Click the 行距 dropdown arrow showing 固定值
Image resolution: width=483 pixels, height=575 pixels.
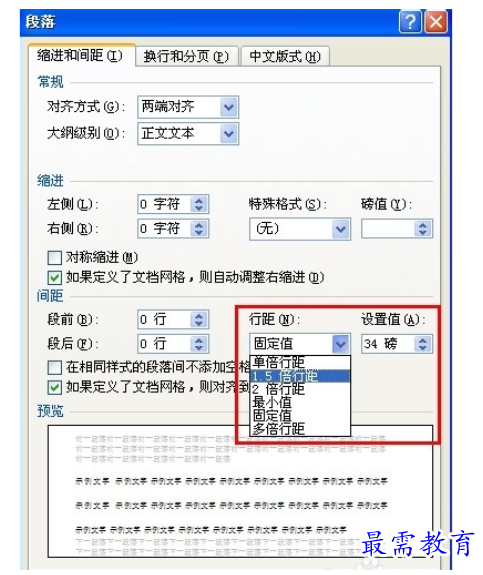(341, 344)
